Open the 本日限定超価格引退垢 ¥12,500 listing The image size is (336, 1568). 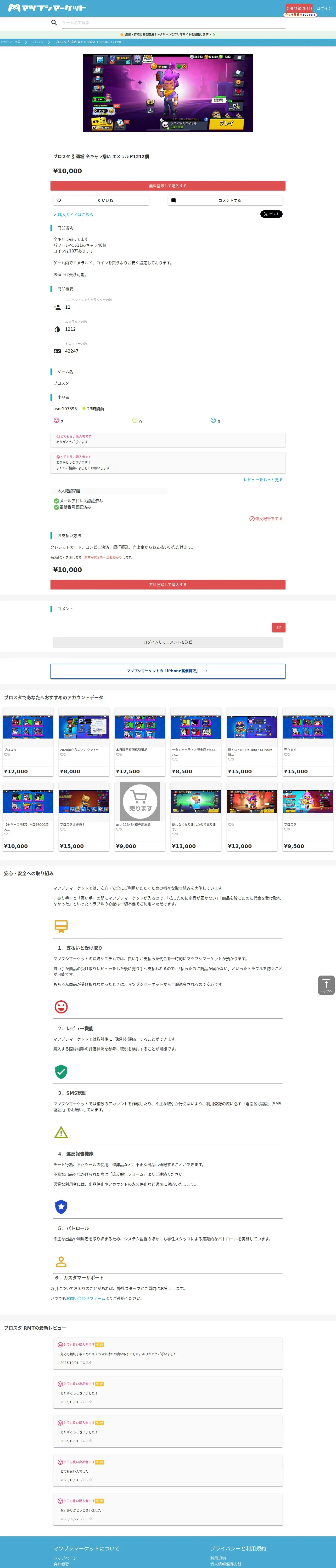(x=140, y=742)
